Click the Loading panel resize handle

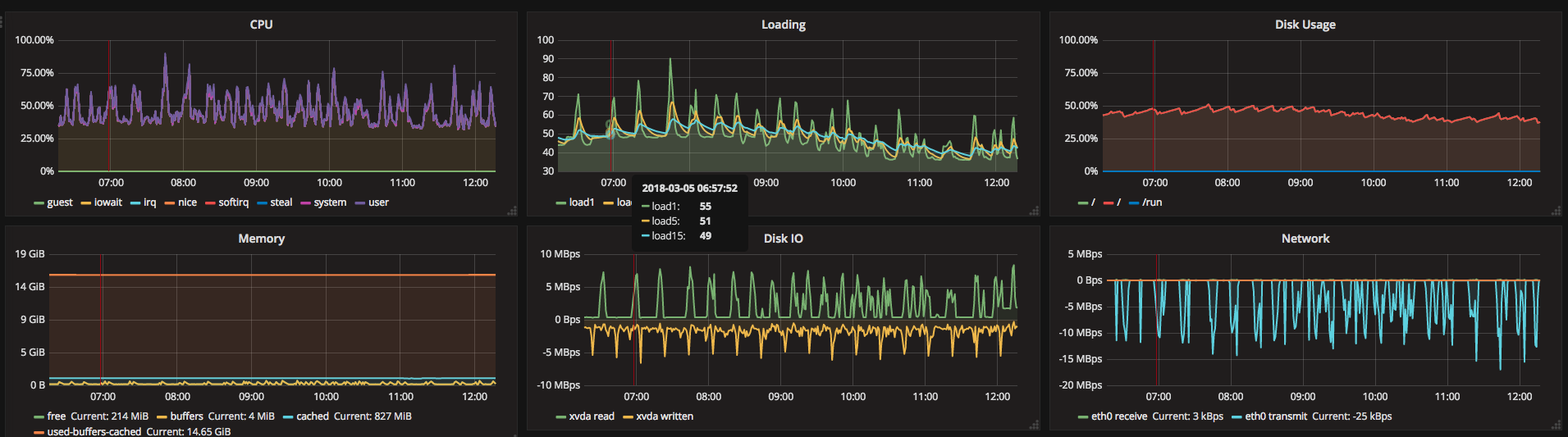[1034, 212]
